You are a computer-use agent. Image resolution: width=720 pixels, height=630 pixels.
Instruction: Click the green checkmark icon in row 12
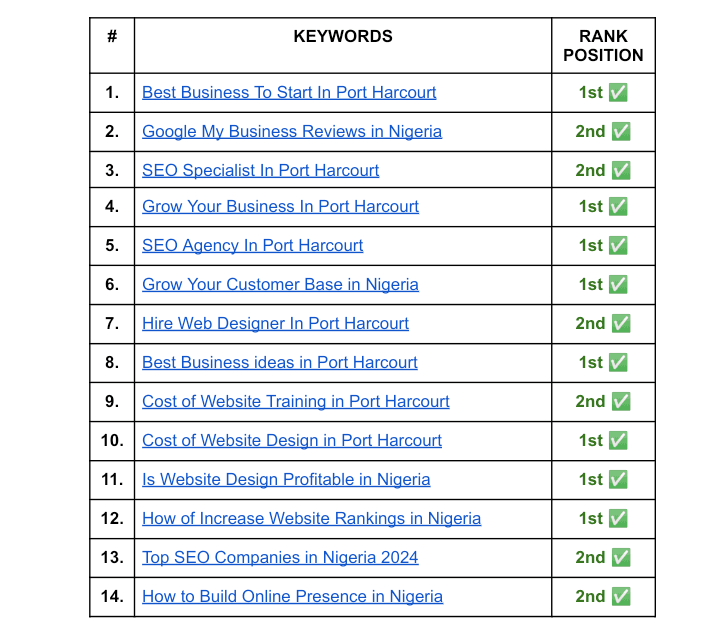pyautogui.click(x=618, y=519)
